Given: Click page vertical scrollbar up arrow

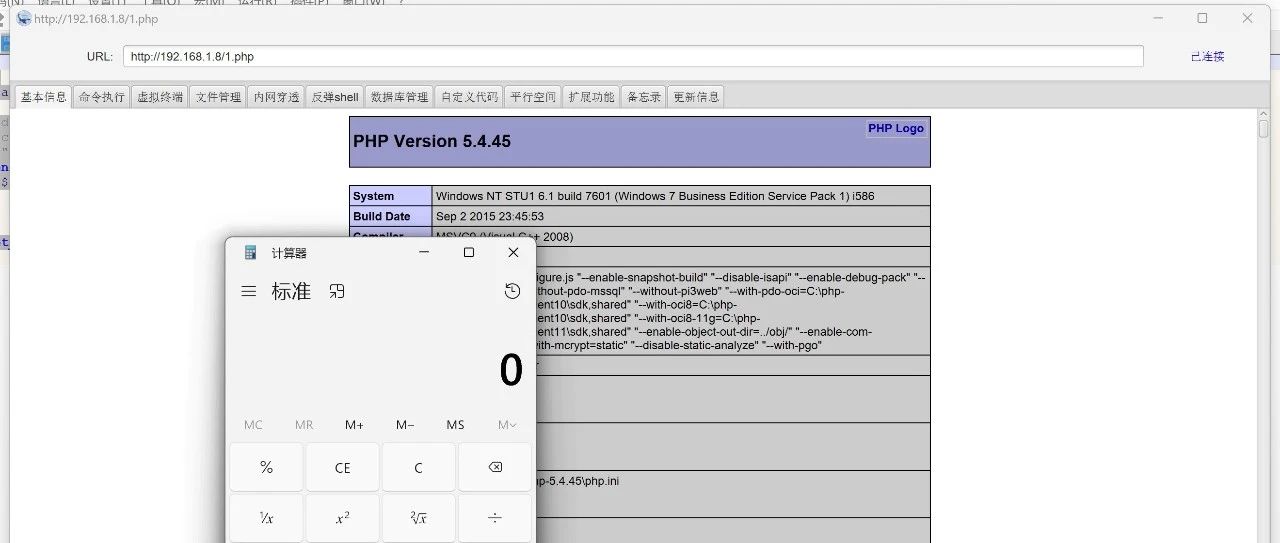Looking at the screenshot, I should 1264,115.
